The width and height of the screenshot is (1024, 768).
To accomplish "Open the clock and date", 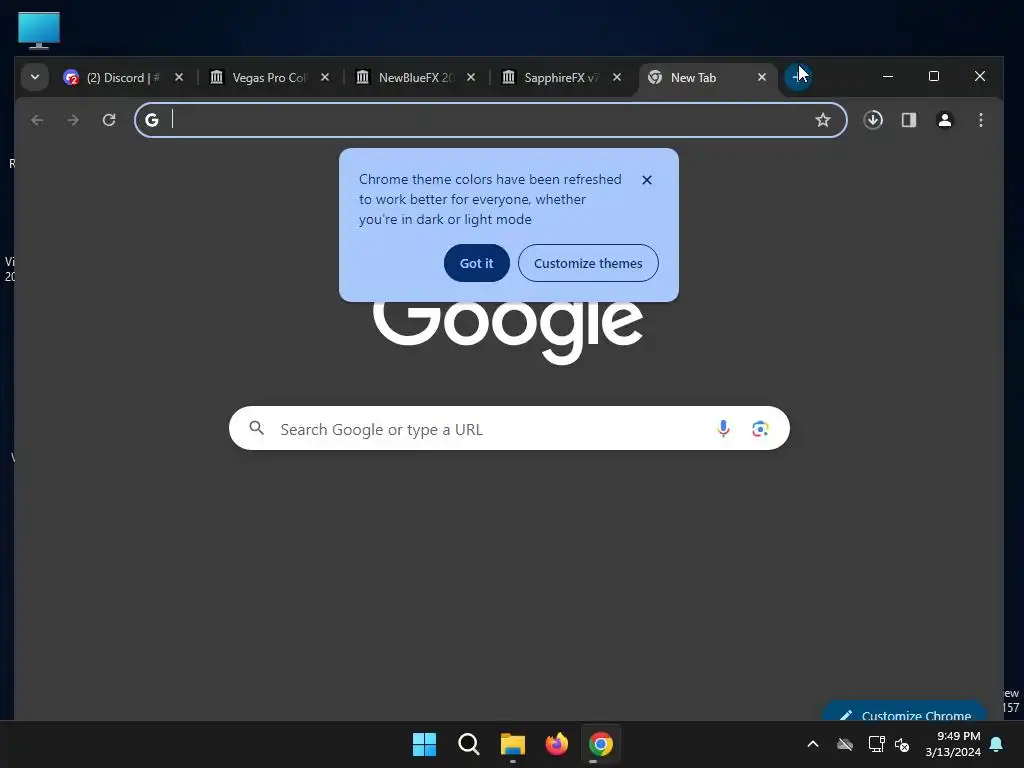I will [x=953, y=744].
